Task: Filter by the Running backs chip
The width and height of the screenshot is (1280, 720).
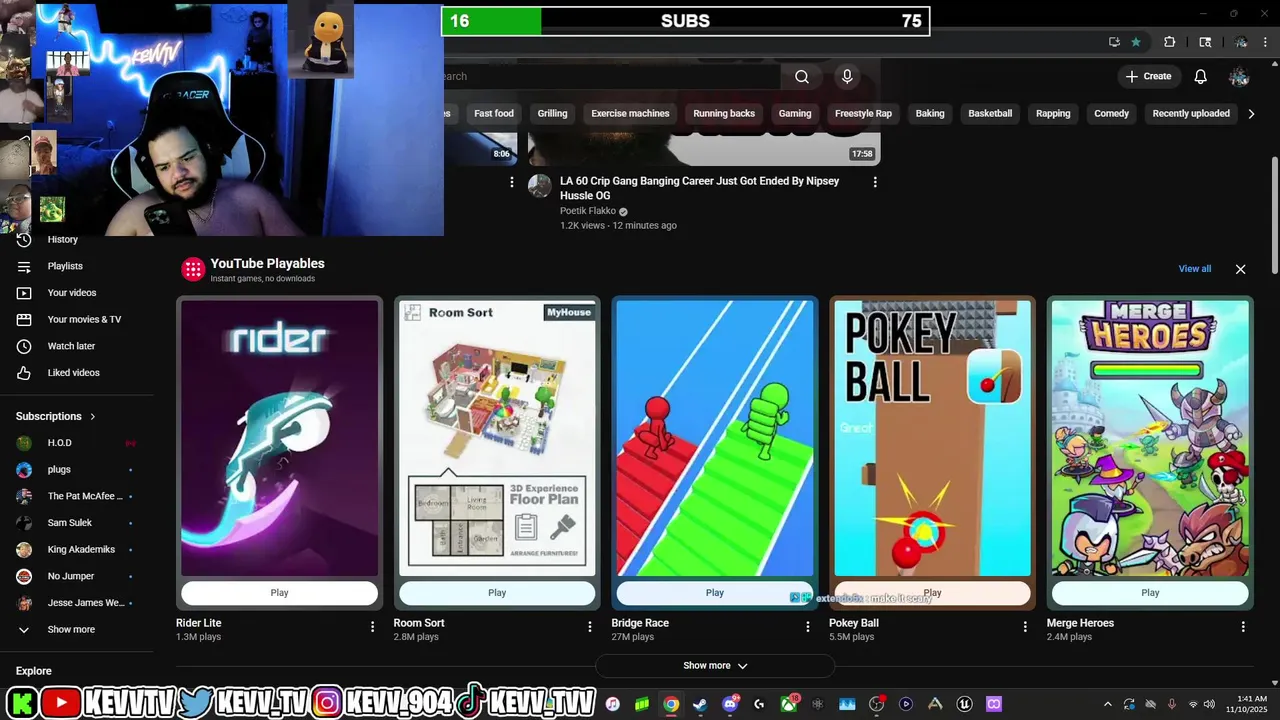Action: click(x=724, y=114)
